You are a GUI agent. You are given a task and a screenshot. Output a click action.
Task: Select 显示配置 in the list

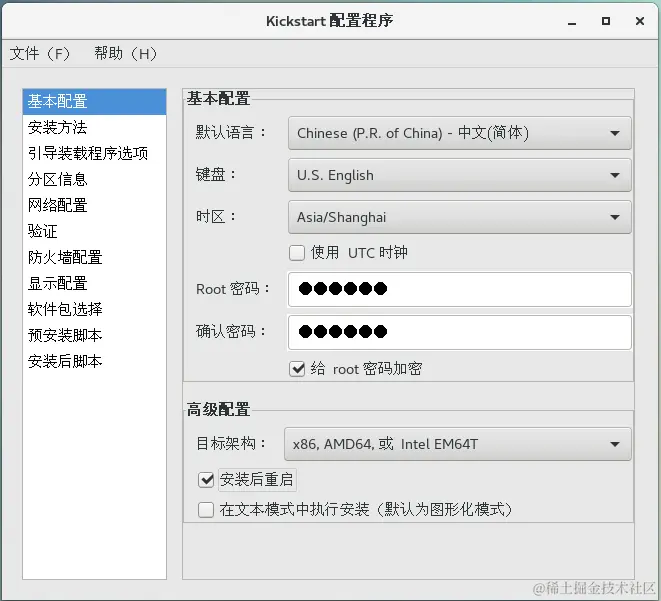94,283
